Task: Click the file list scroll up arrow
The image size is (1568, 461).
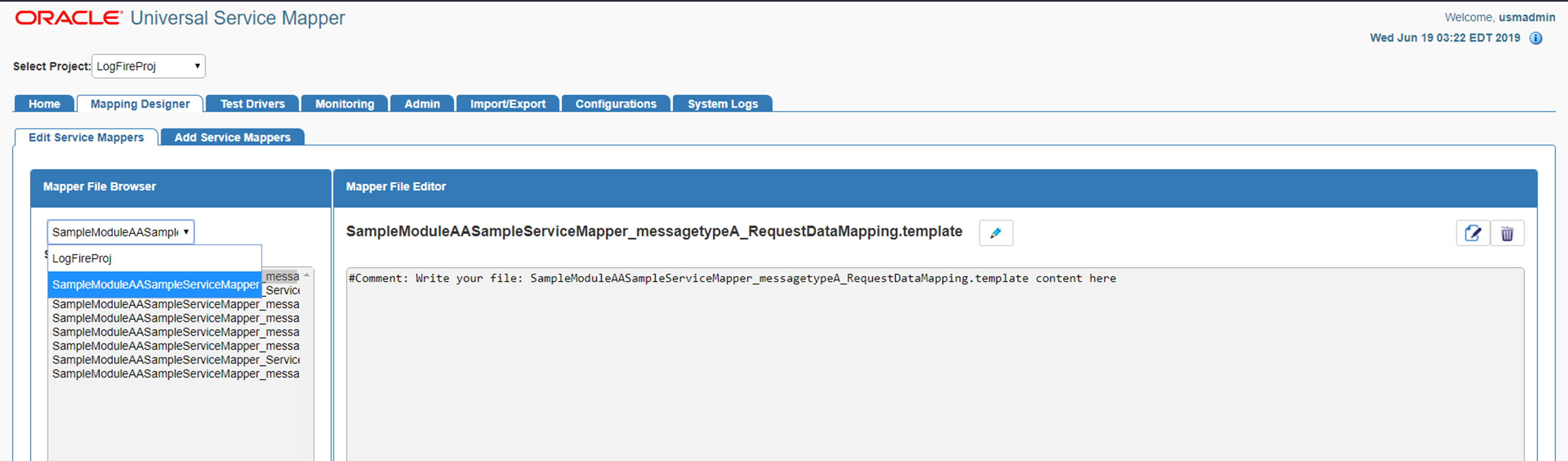Action: click(x=307, y=275)
